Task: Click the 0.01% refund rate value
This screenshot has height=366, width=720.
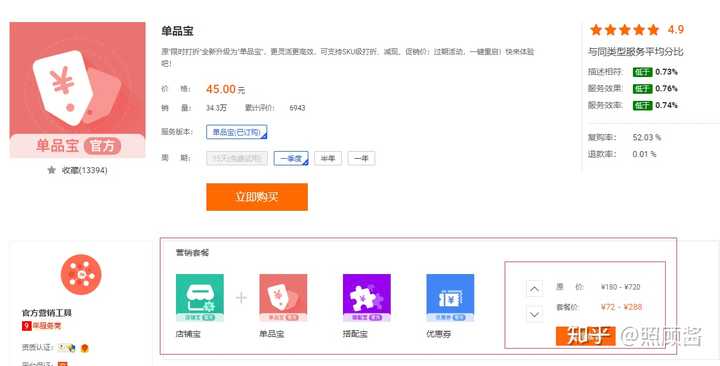Action: (644, 154)
